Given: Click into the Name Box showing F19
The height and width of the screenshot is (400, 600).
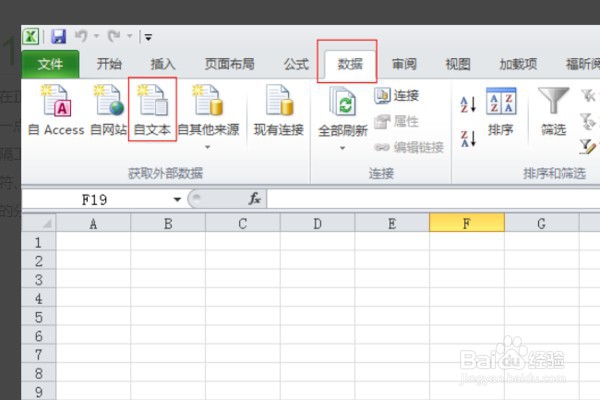Looking at the screenshot, I should [x=95, y=199].
